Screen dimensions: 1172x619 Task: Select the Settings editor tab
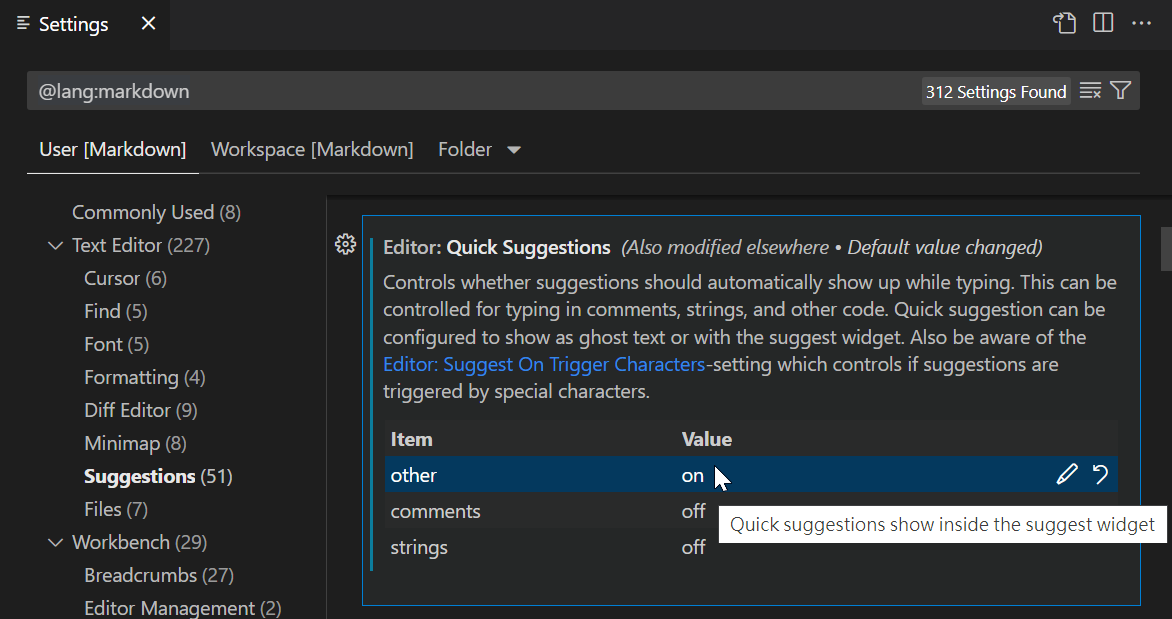point(84,24)
